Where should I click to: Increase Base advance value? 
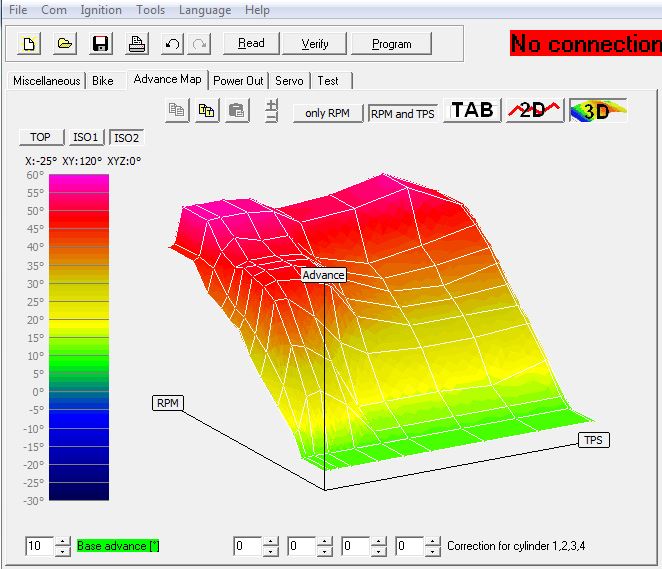tap(62, 541)
